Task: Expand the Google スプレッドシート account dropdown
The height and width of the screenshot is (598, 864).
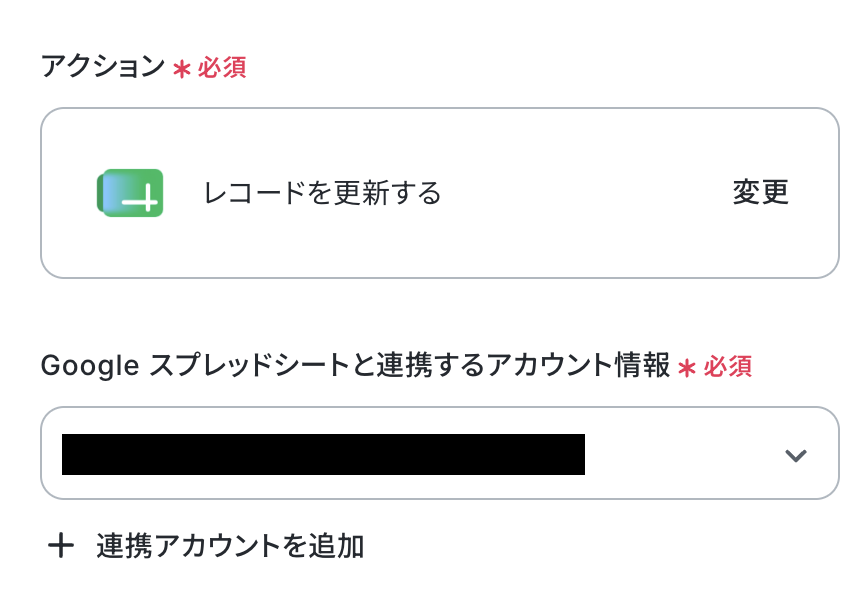Action: click(440, 453)
